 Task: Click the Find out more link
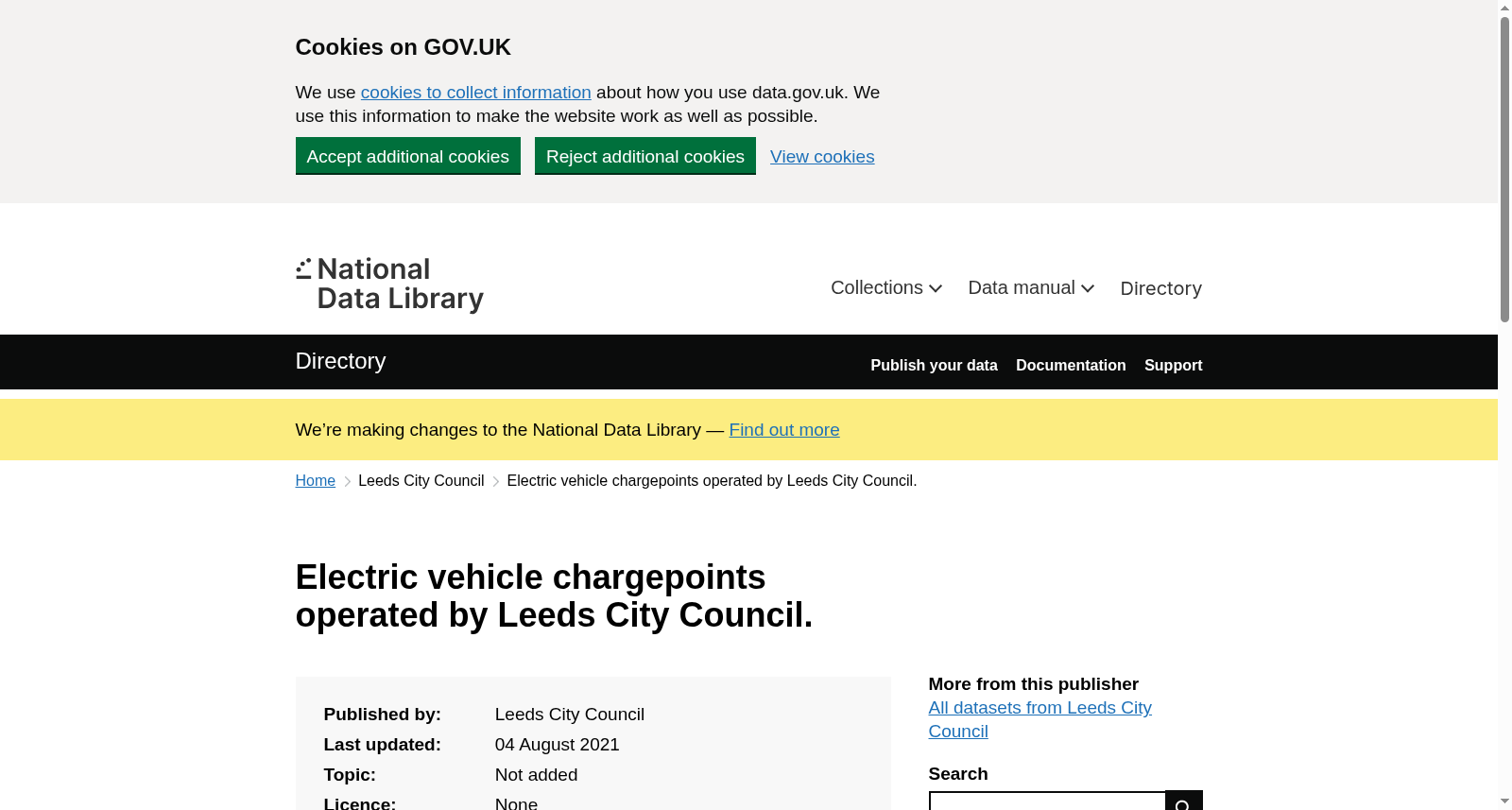pos(784,430)
